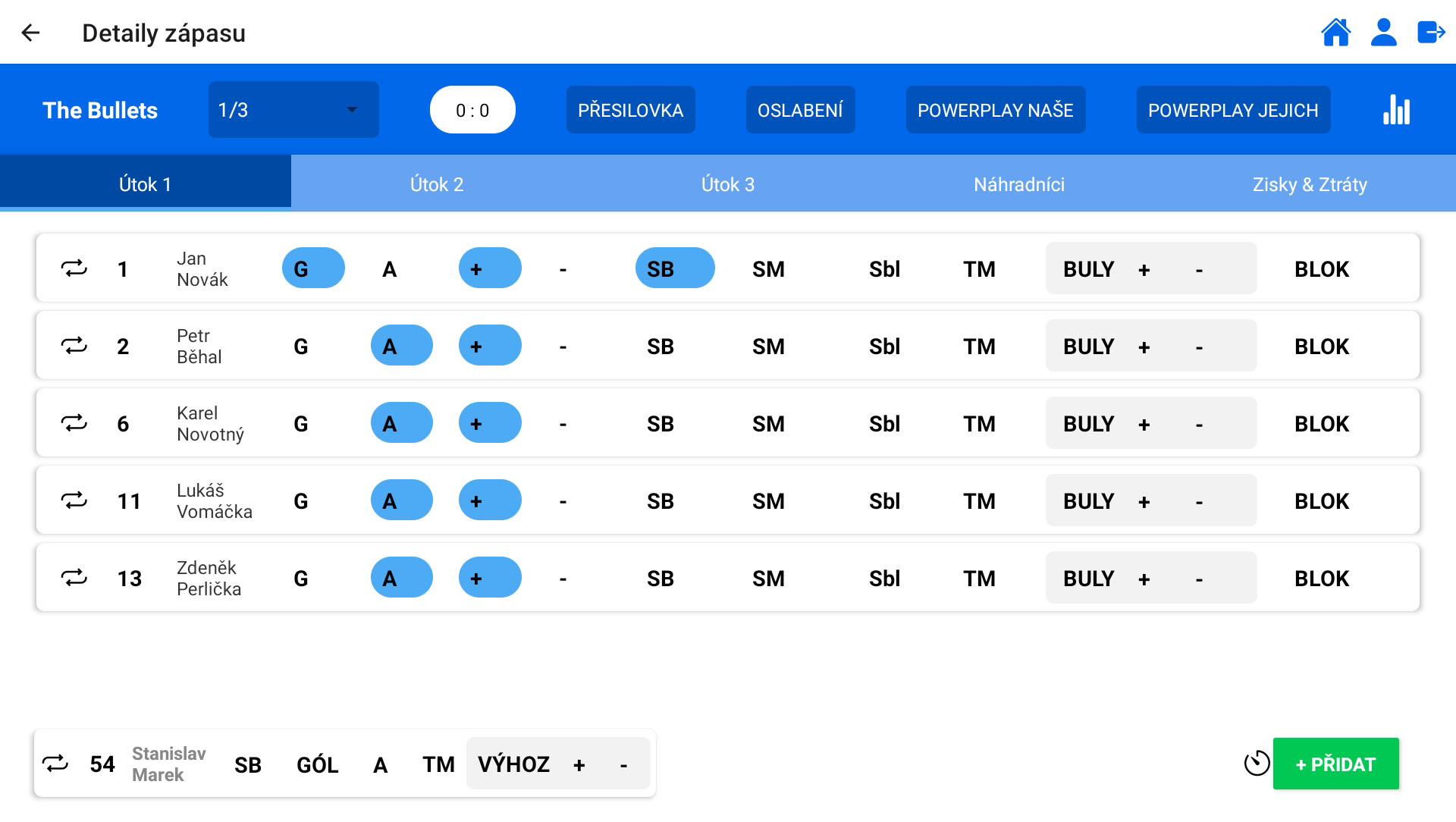Screen dimensions: 1456x822
Task: Open the home screen icon
Action: click(1335, 33)
